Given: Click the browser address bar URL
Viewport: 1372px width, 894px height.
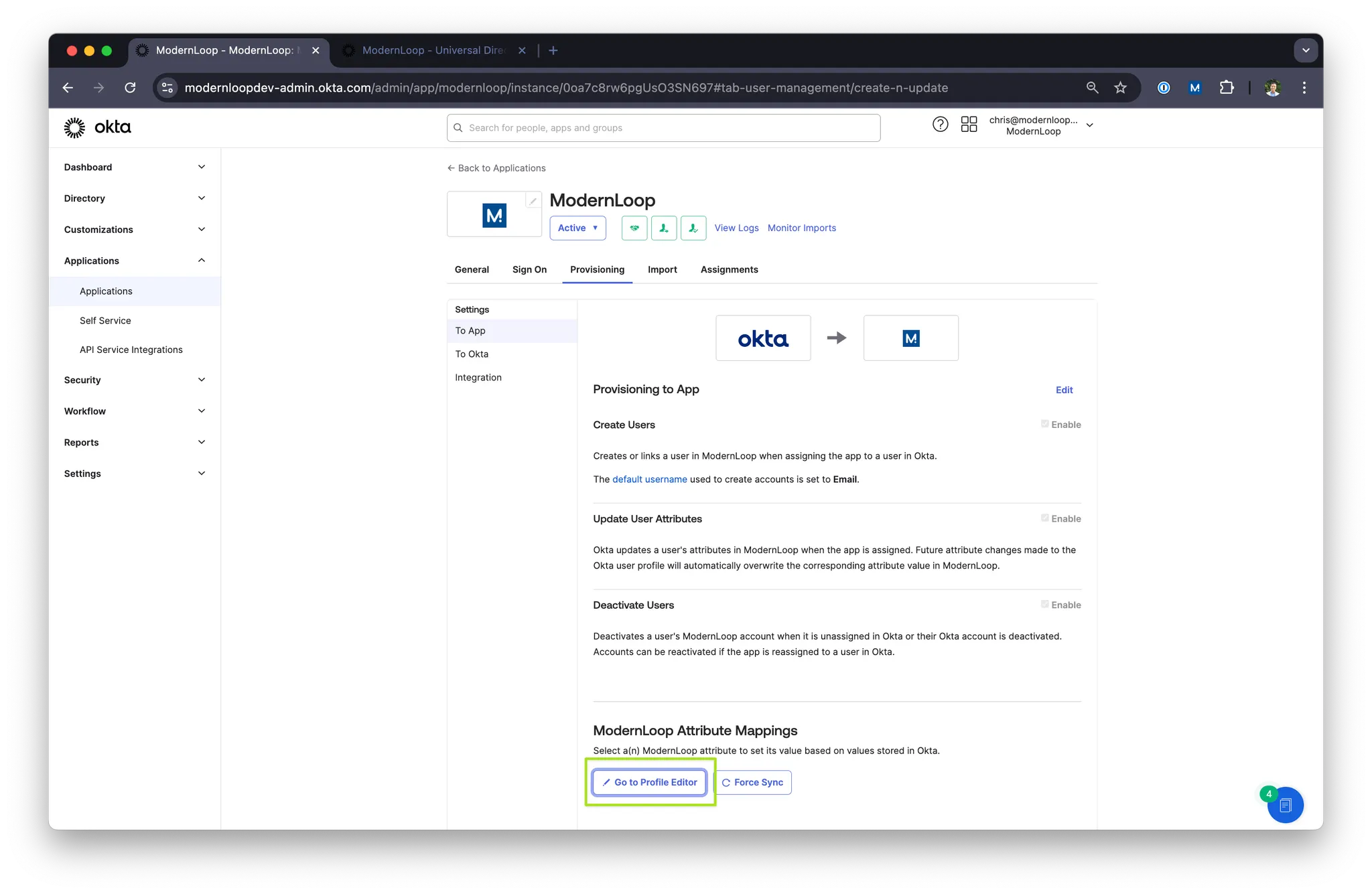Looking at the screenshot, I should tap(566, 88).
